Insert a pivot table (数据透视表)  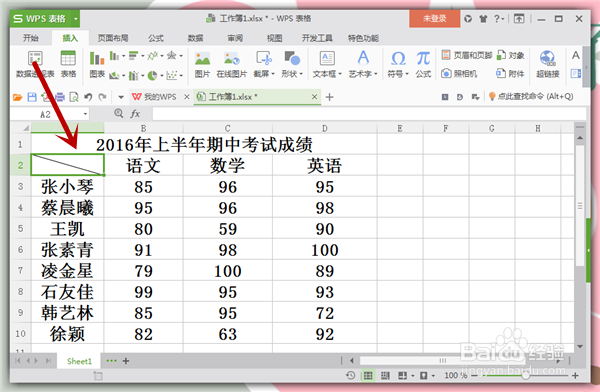(35, 64)
